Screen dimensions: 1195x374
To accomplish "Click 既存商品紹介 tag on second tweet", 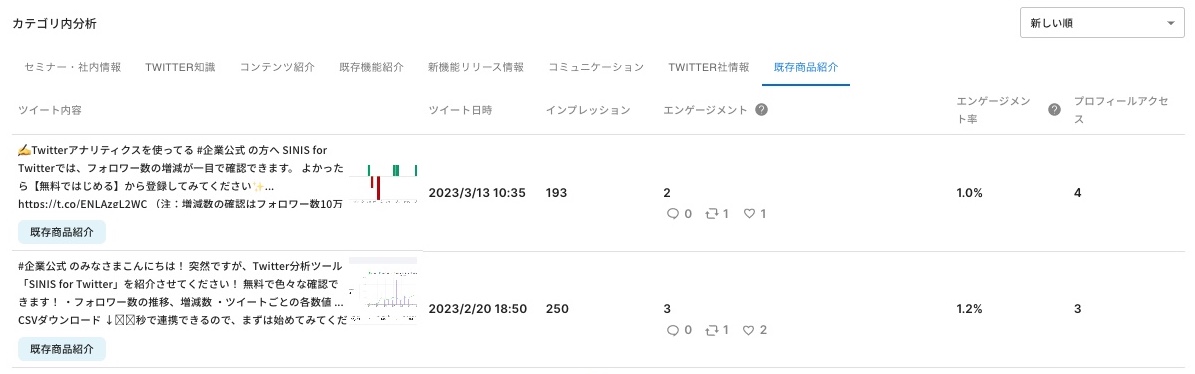I will click(x=62, y=349).
